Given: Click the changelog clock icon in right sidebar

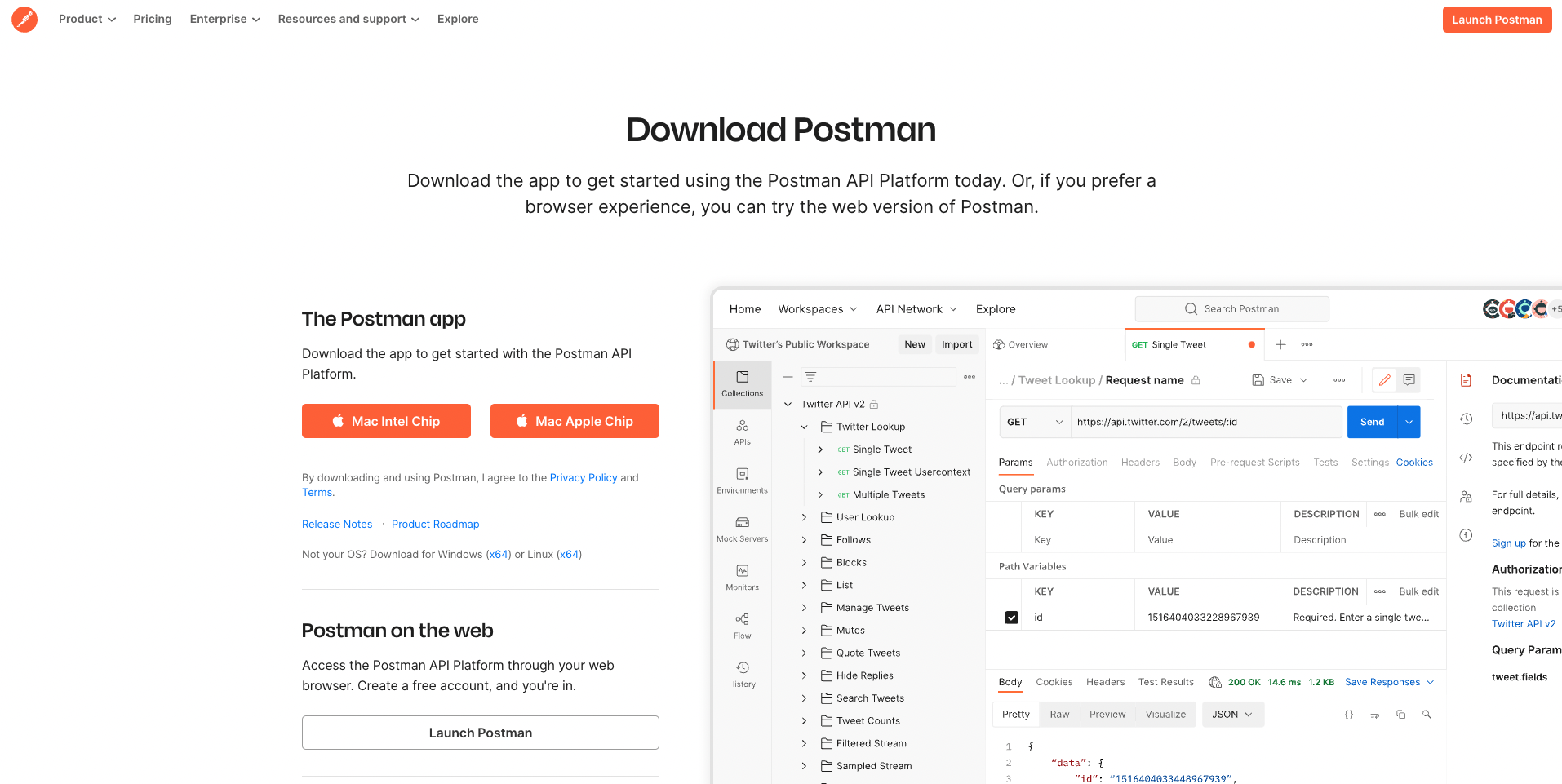Looking at the screenshot, I should (x=1467, y=419).
